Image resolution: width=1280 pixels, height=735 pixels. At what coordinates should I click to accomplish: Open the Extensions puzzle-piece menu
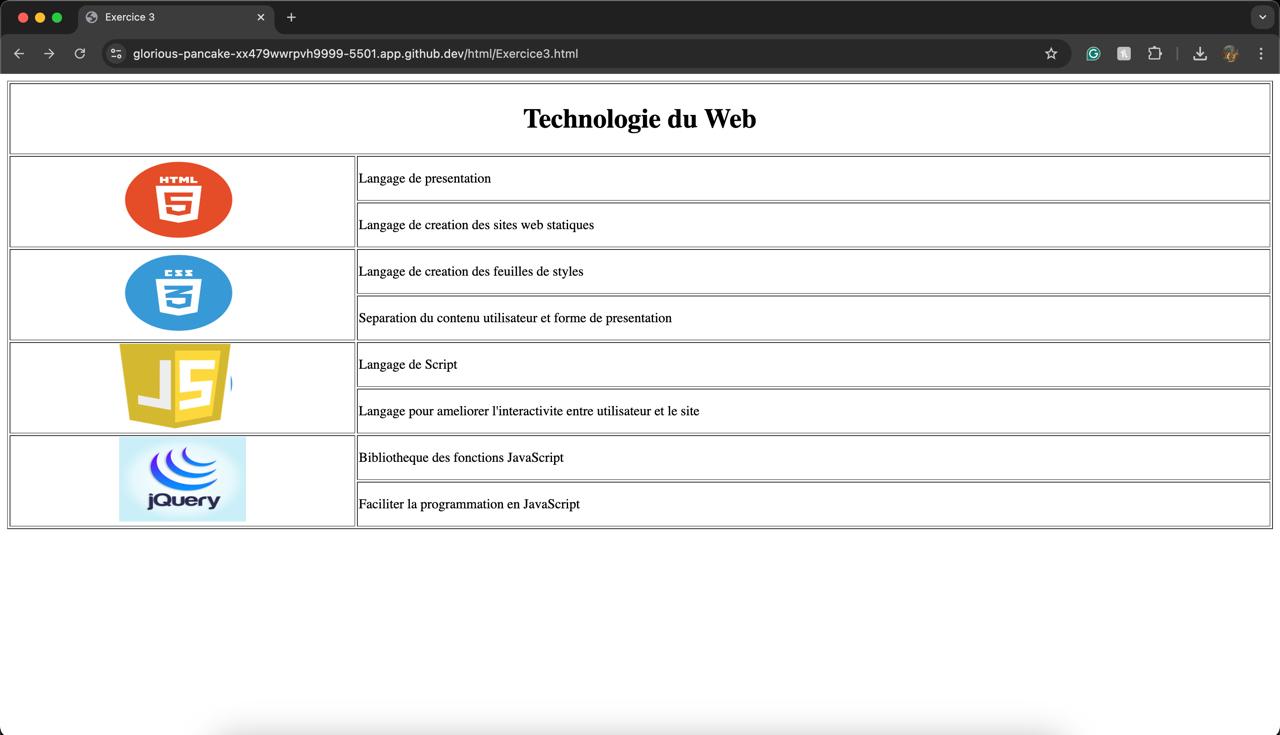[x=1155, y=54]
